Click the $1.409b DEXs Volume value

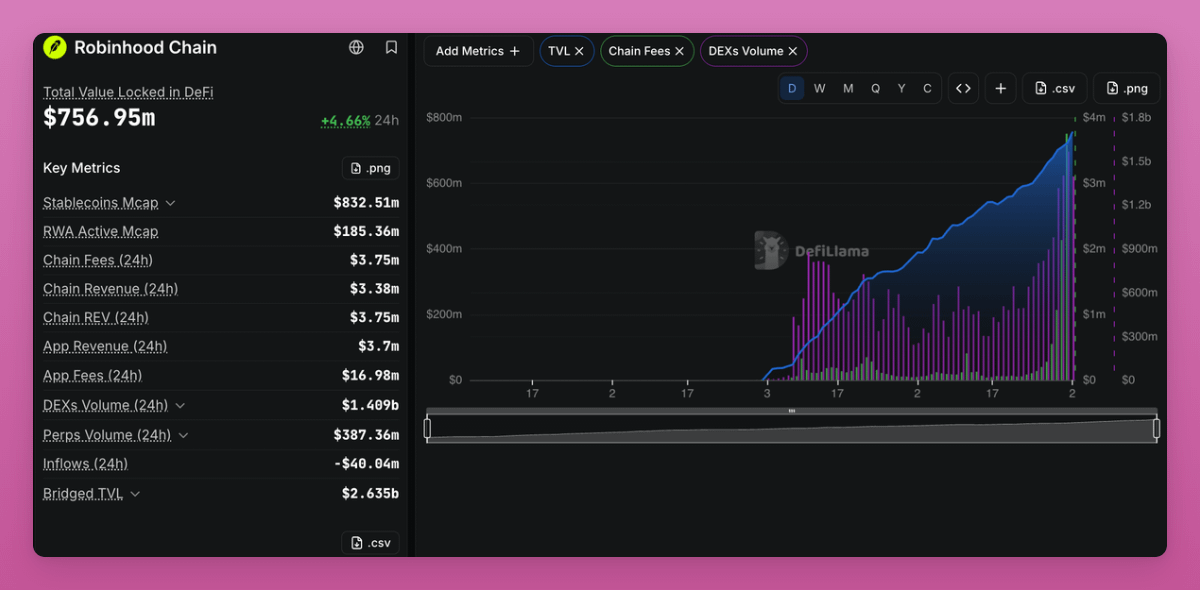click(x=370, y=405)
